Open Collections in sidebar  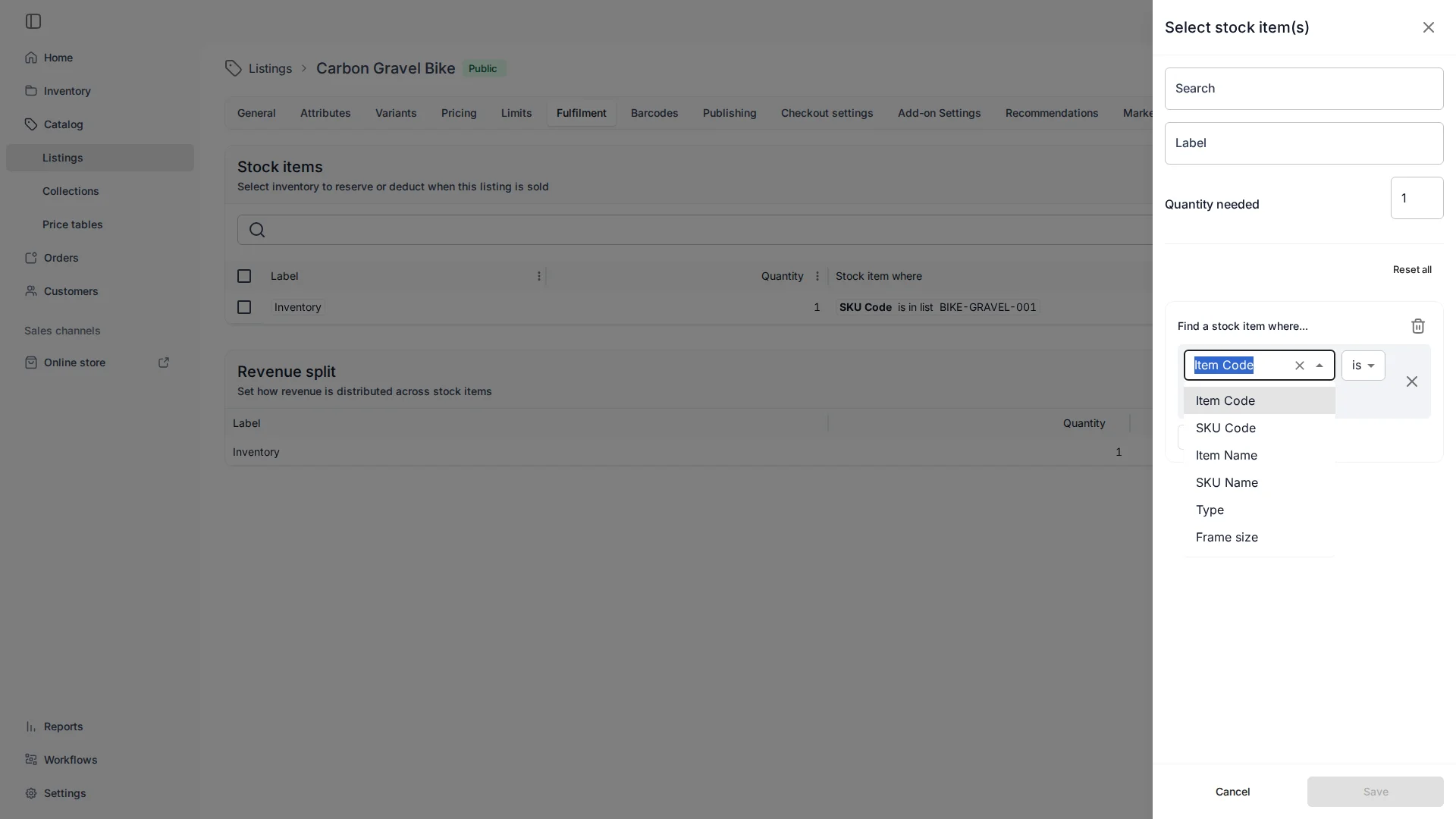pyautogui.click(x=100, y=191)
